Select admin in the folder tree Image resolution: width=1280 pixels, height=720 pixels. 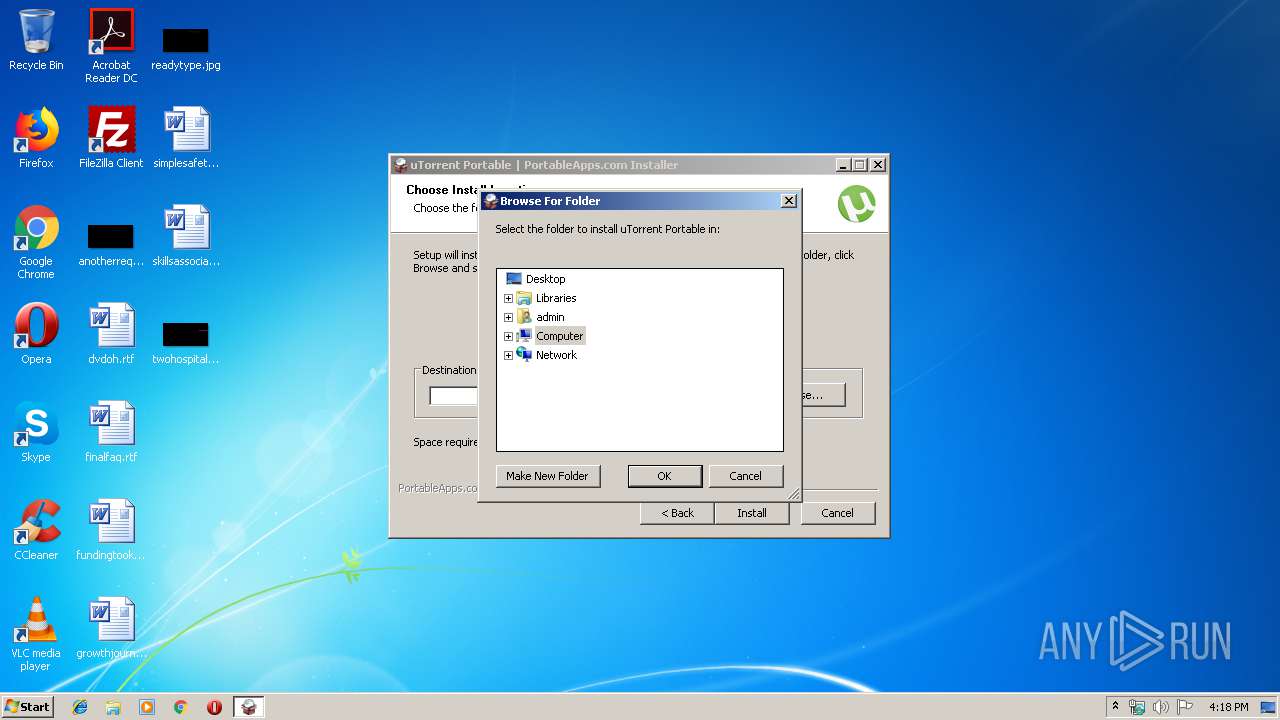click(x=550, y=317)
